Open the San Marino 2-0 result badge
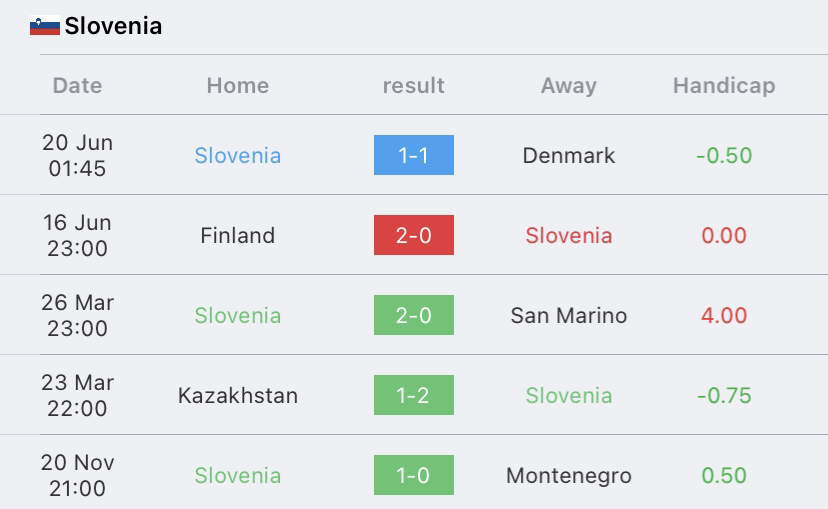Image resolution: width=828 pixels, height=509 pixels. tap(413, 315)
